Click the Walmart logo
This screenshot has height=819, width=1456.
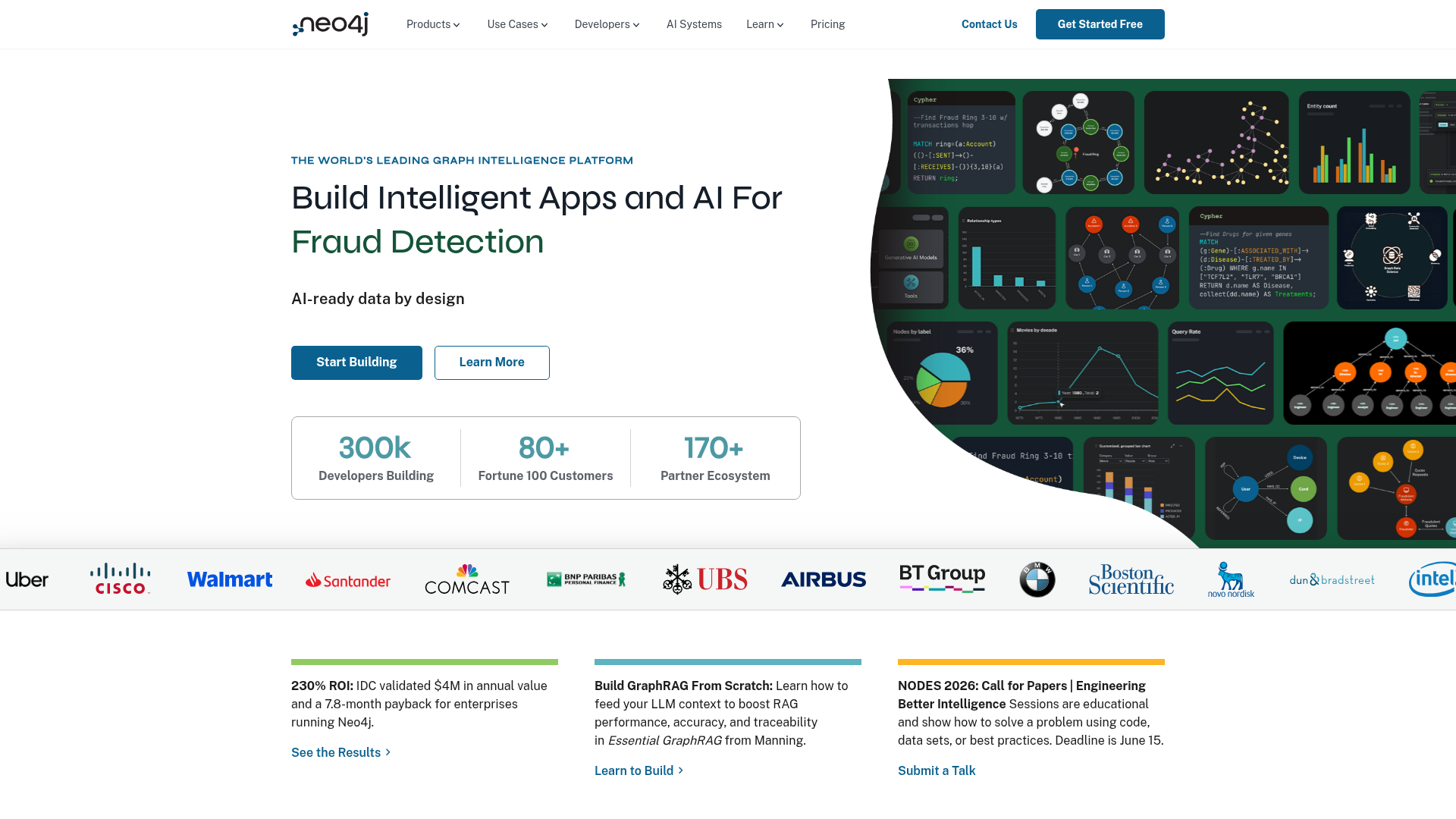point(230,579)
